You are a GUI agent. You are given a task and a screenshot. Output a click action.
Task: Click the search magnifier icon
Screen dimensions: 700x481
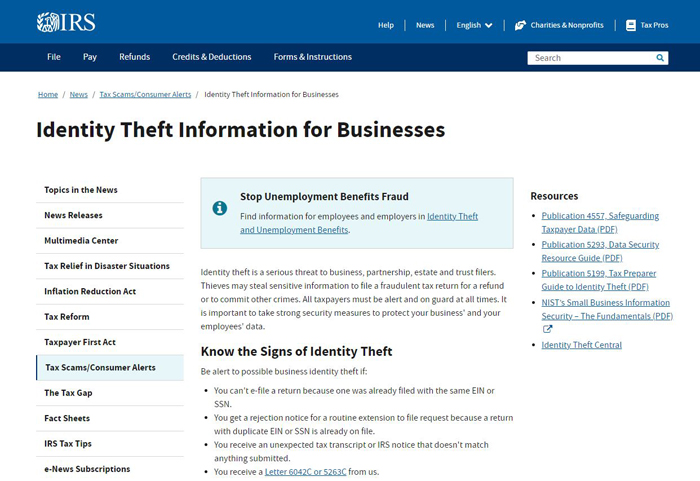660,58
